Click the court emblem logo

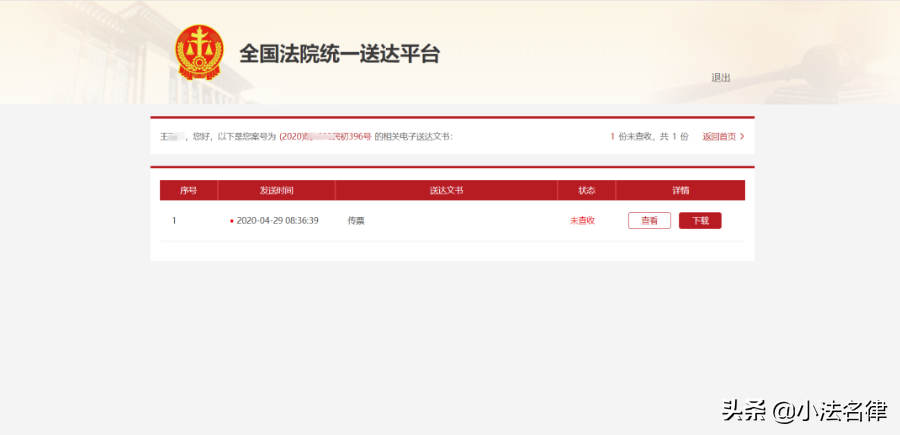[199, 52]
